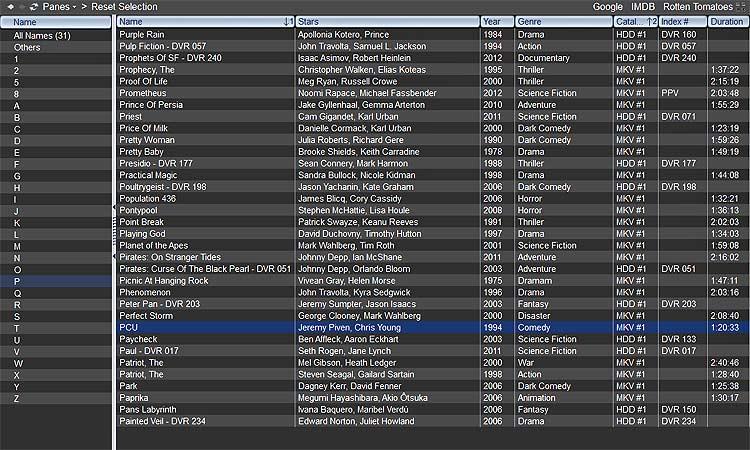
Task: Click the Name header in left pane
Action: click(55, 21)
